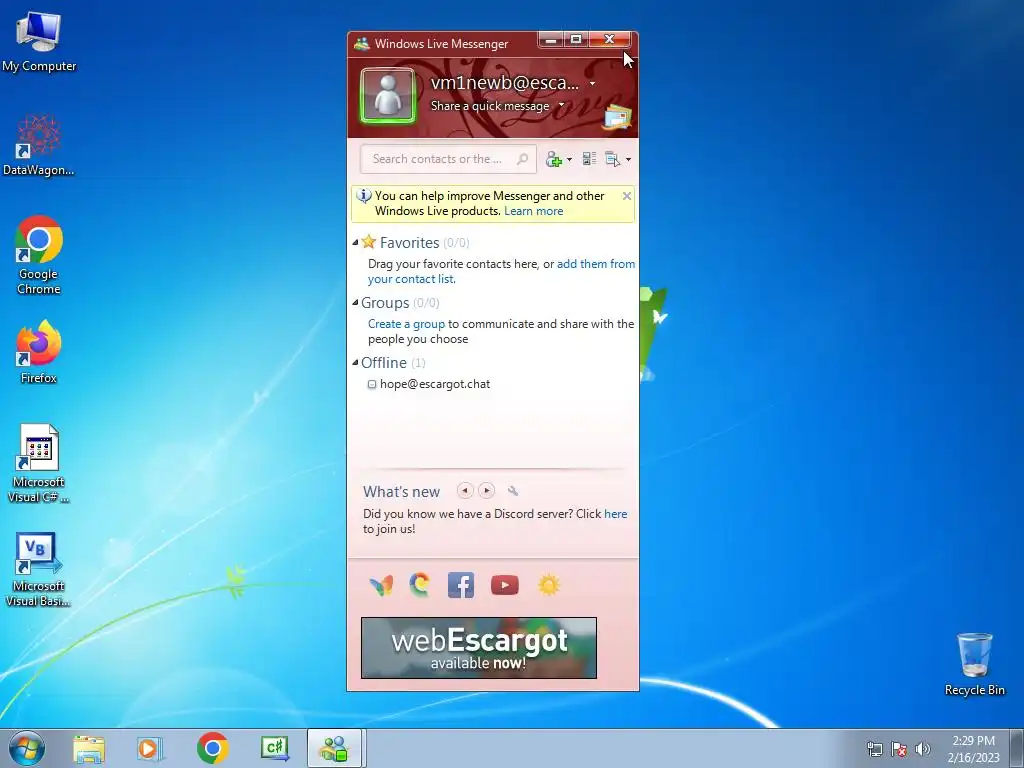Collapse the Groups section

[355, 302]
